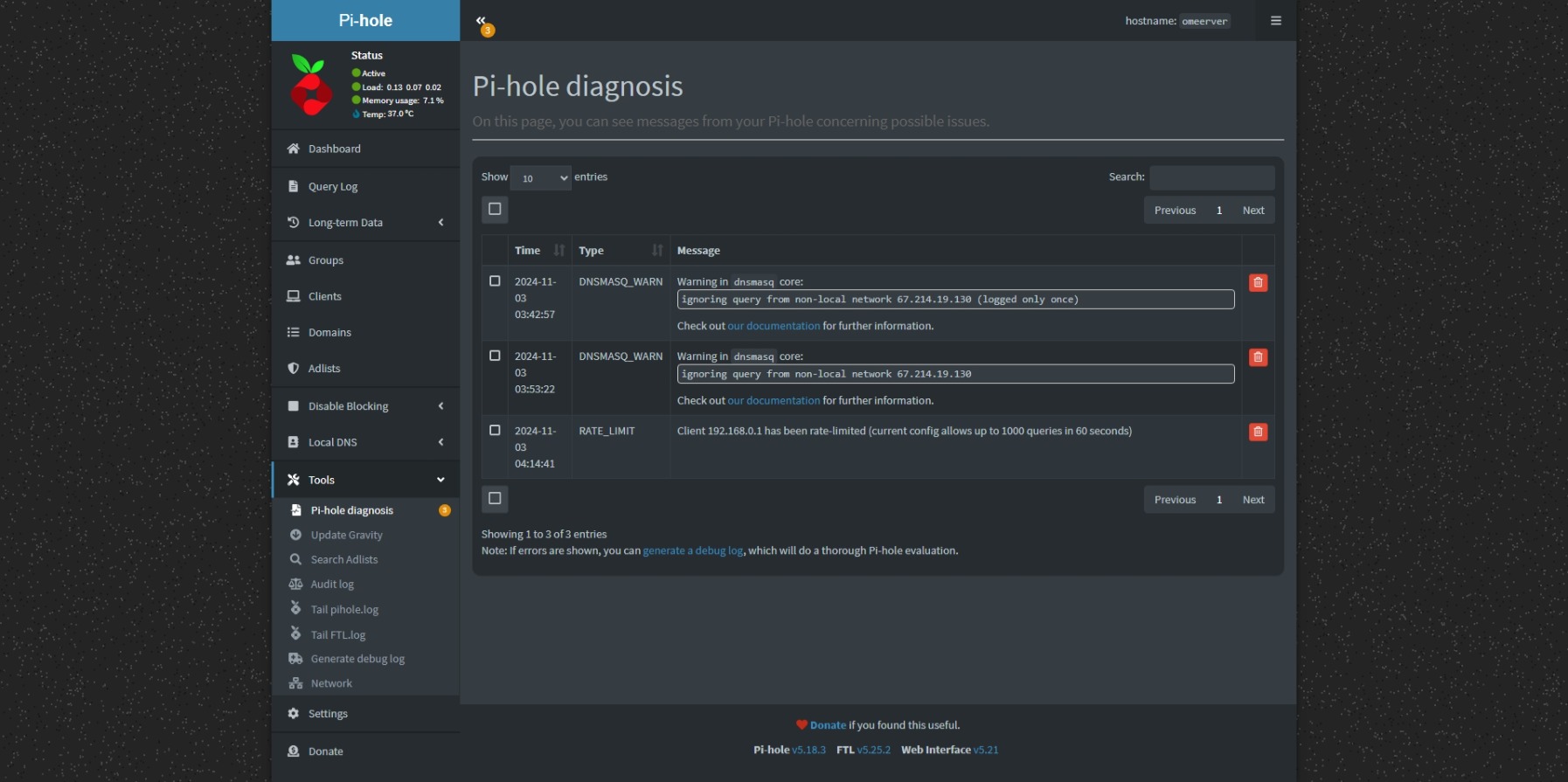This screenshot has height=782, width=1568.
Task: Expand Disable Blocking submenu arrow
Action: (x=441, y=405)
